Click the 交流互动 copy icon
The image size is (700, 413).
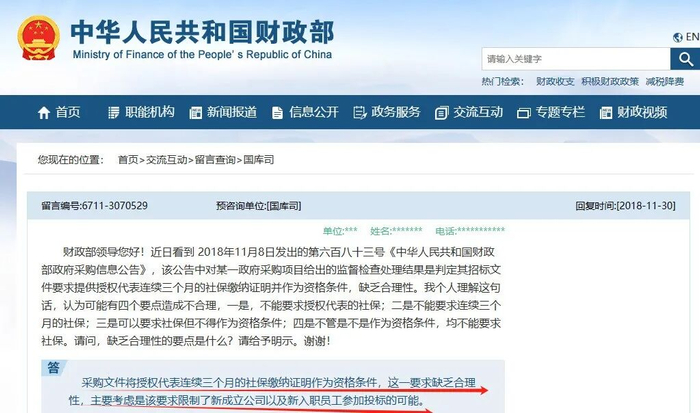pos(441,113)
